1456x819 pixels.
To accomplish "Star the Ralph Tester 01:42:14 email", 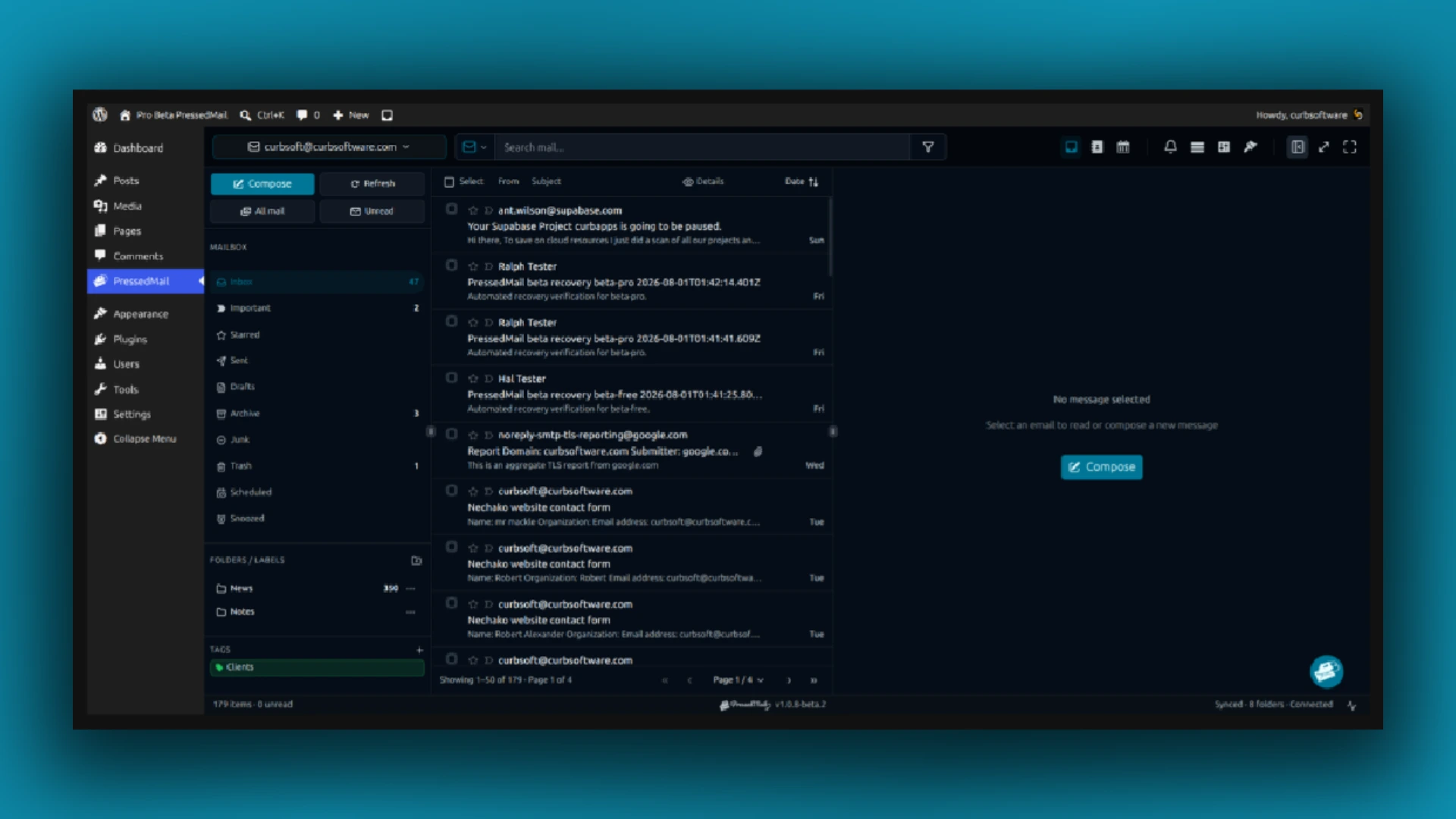I will [473, 267].
